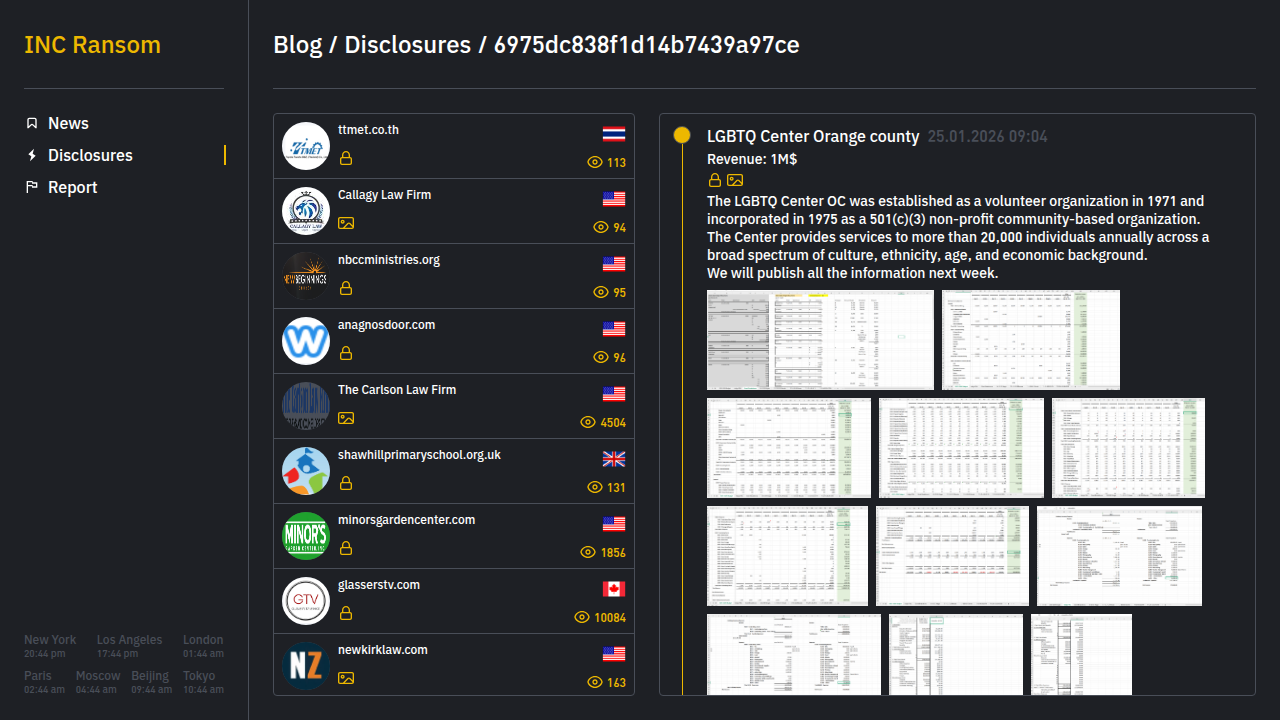Click the eye icon in the glasserstv.com row
This screenshot has width=1280, height=720.
pos(582,617)
